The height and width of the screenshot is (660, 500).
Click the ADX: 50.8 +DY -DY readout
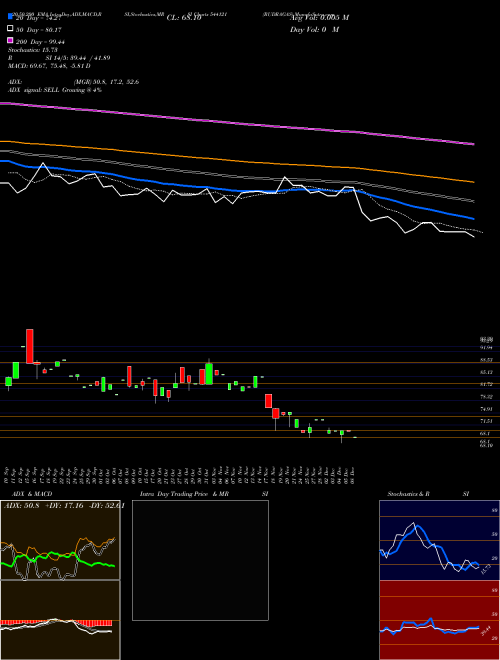[64, 506]
